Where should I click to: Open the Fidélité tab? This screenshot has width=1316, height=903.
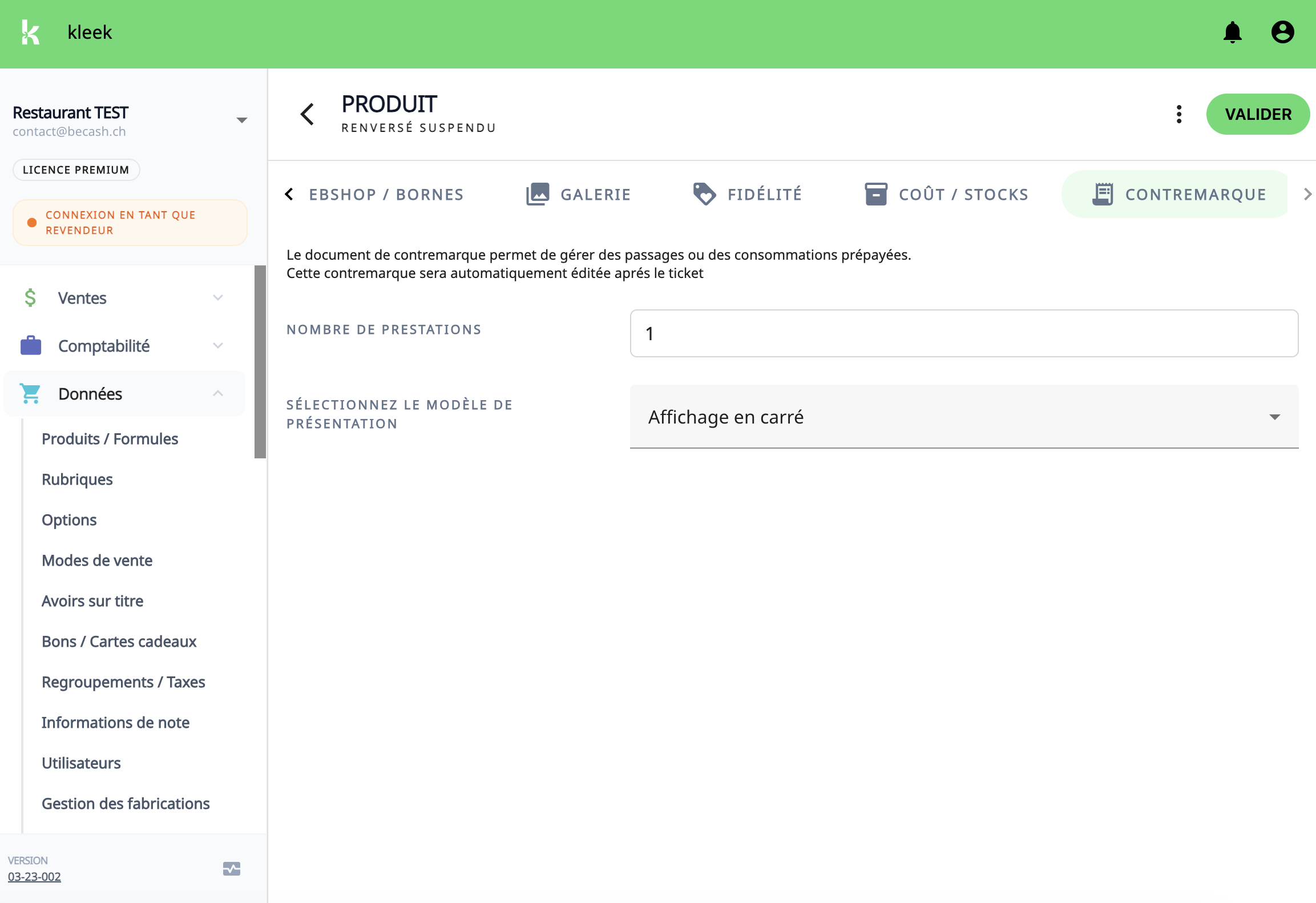(x=748, y=194)
